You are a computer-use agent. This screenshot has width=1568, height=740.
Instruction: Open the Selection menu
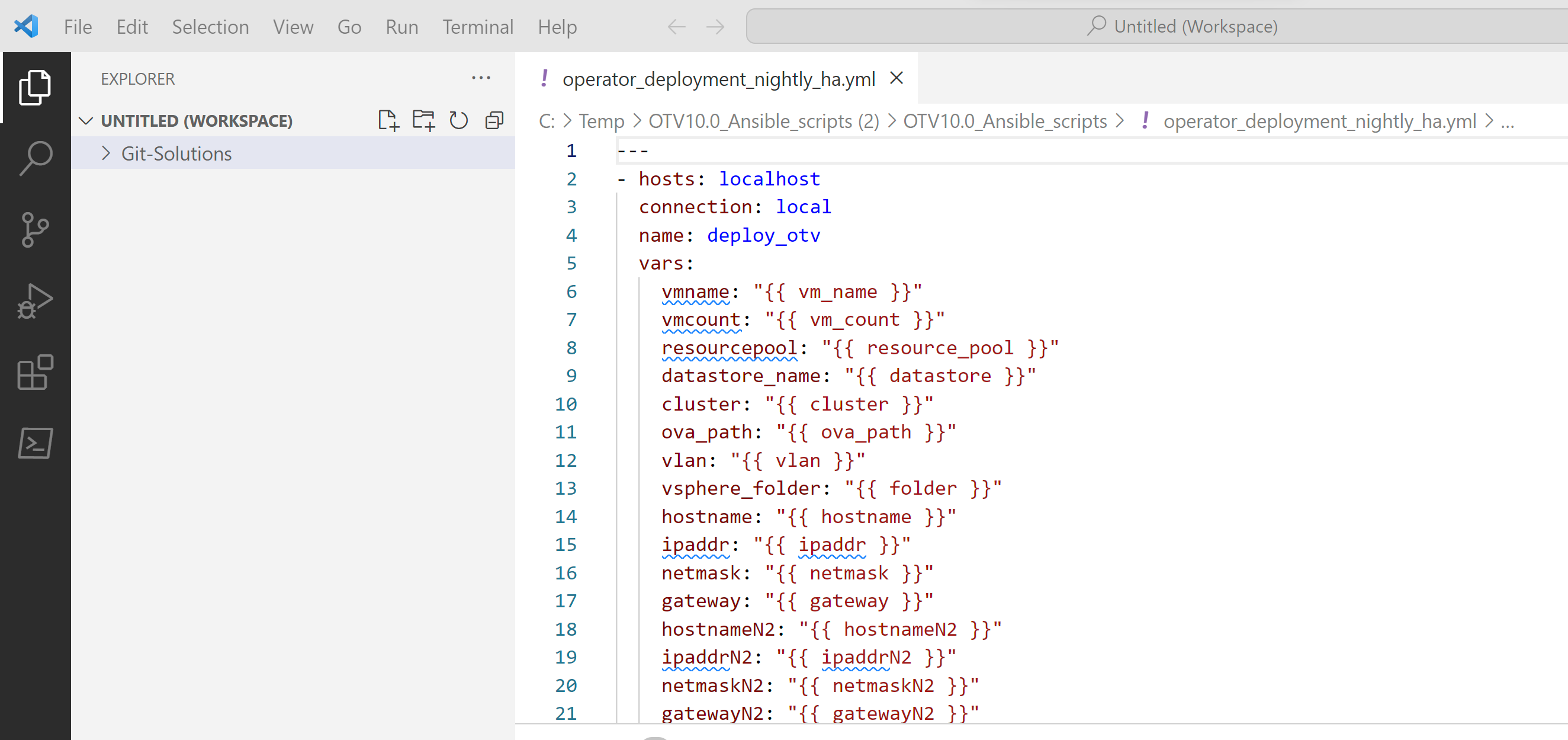coord(210,27)
